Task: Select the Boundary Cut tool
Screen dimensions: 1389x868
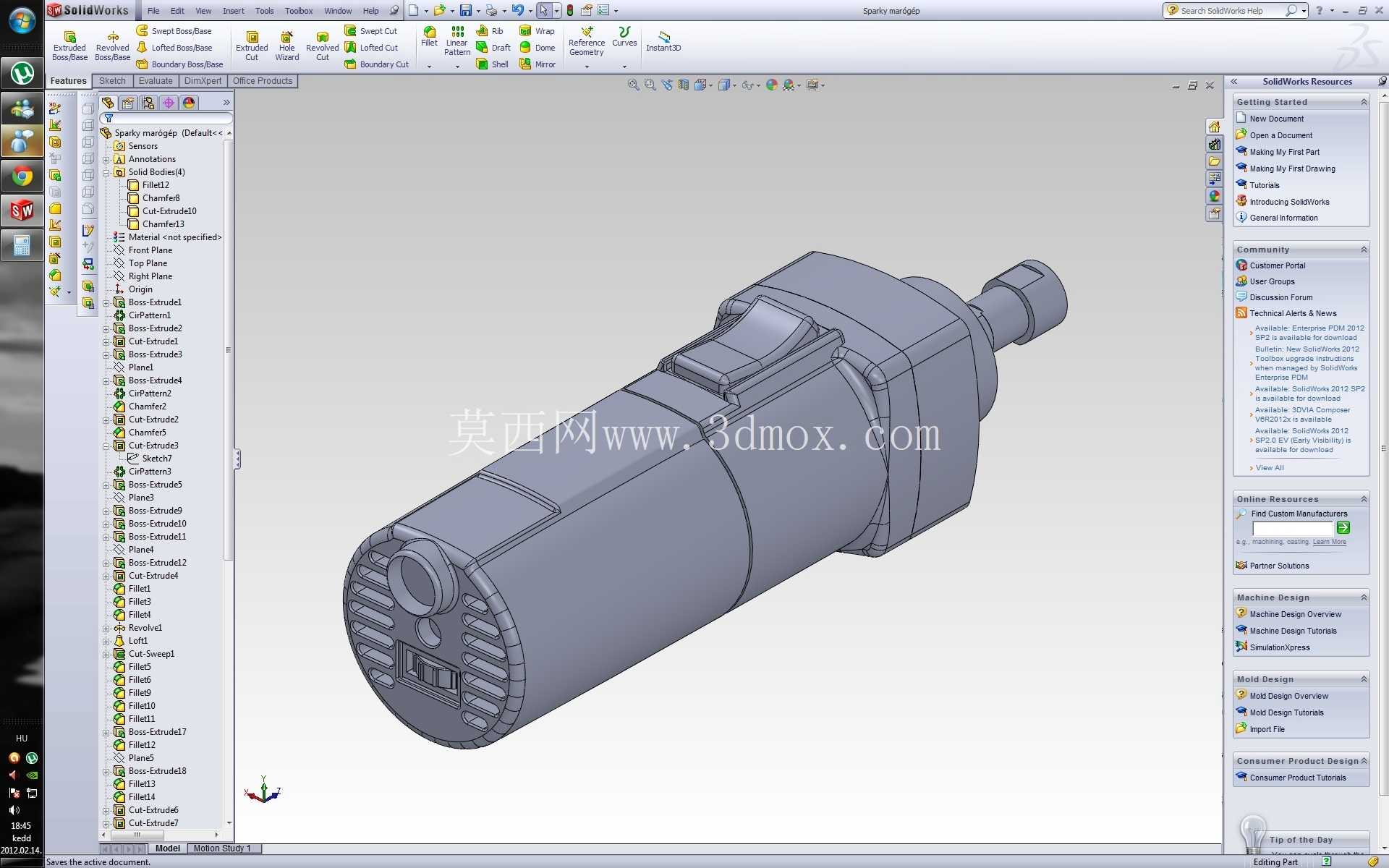Action: 376,64
